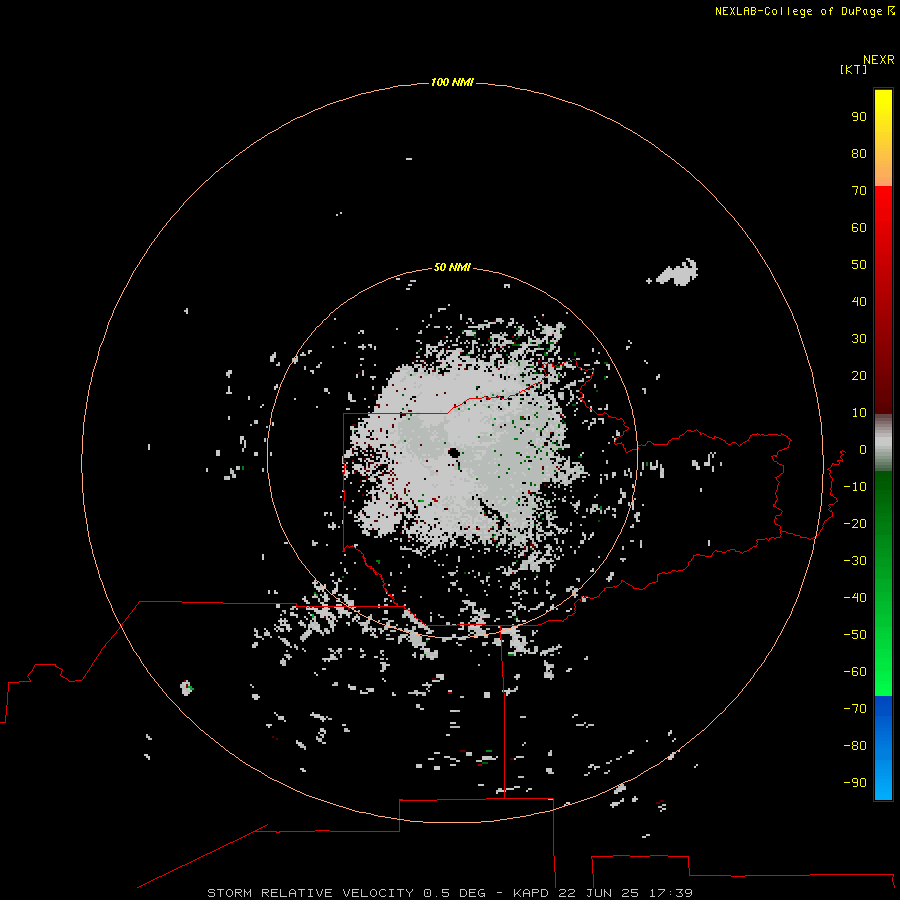
Task: Select the -70 scale label
Action: click(855, 708)
